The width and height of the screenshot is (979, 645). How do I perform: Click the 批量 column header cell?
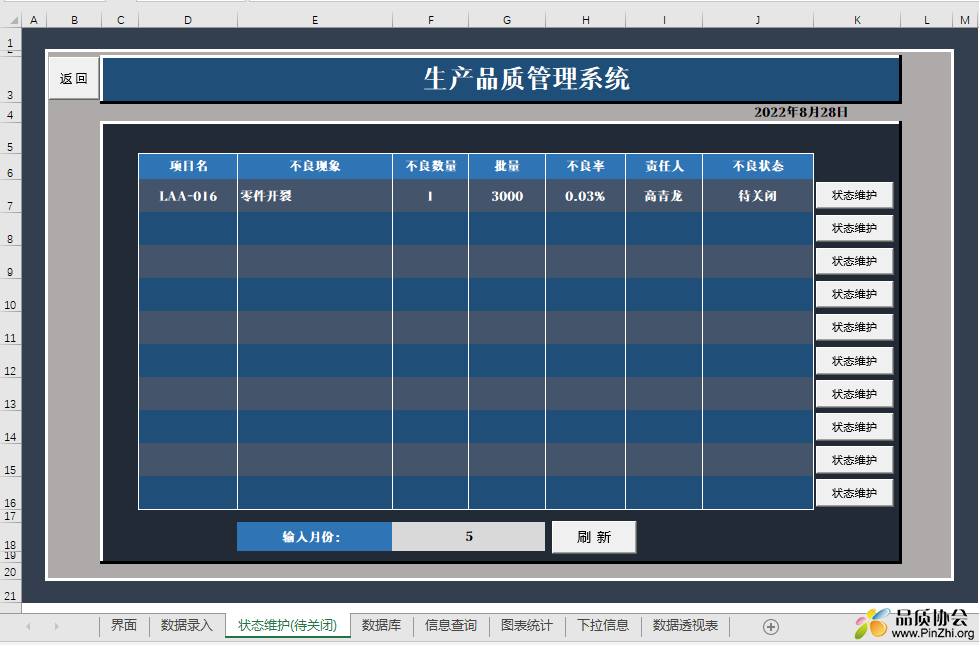coord(506,166)
